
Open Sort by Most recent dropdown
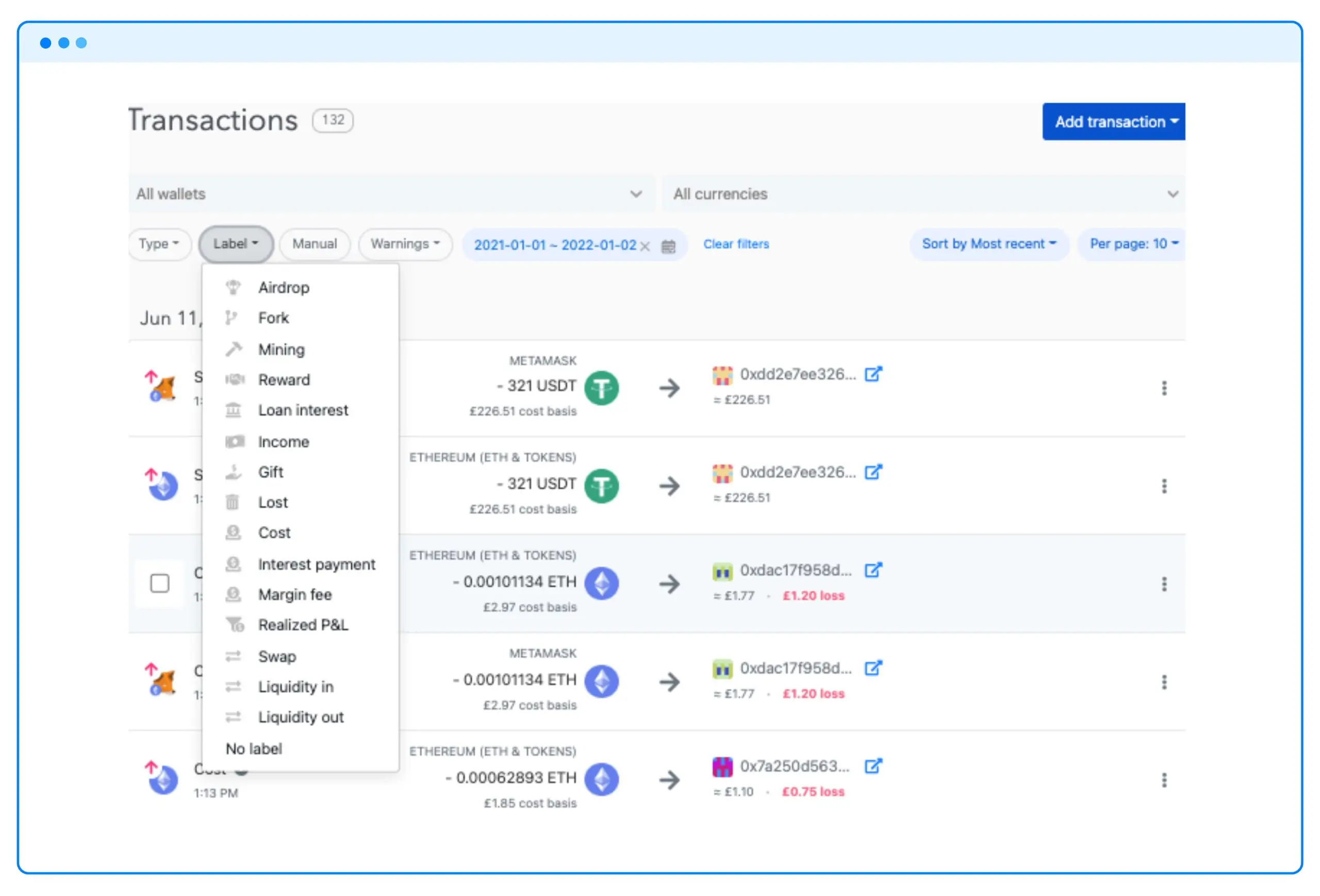click(x=989, y=244)
